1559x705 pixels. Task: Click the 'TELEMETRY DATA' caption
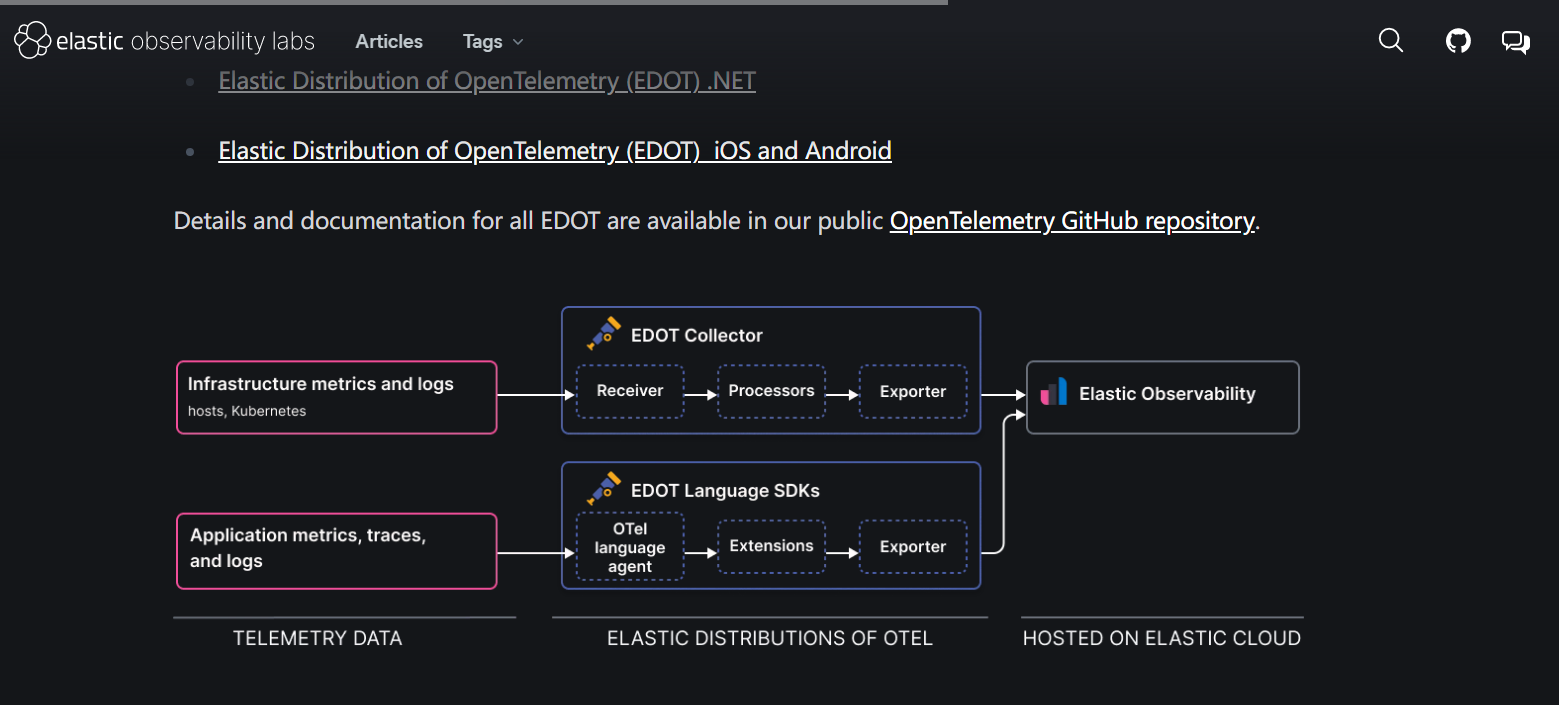(317, 638)
